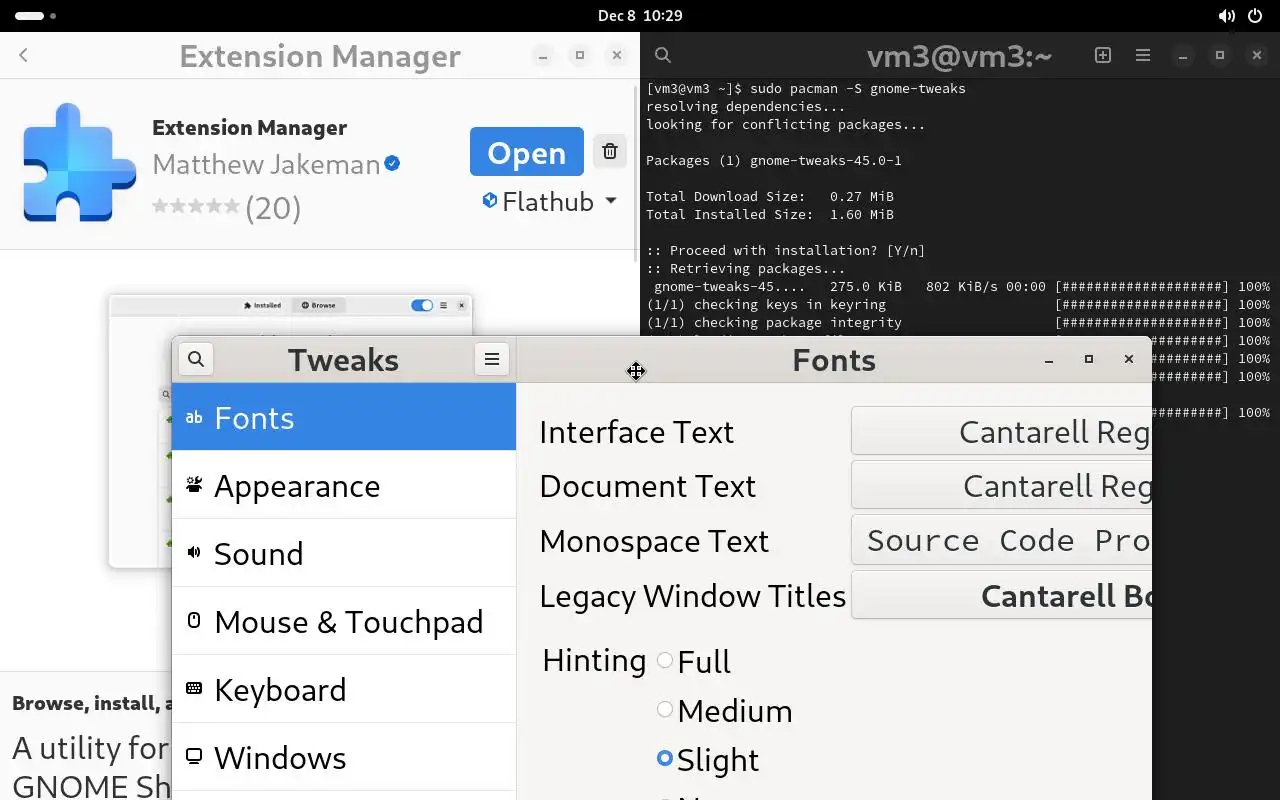Click the trash uninstall icon

609,152
